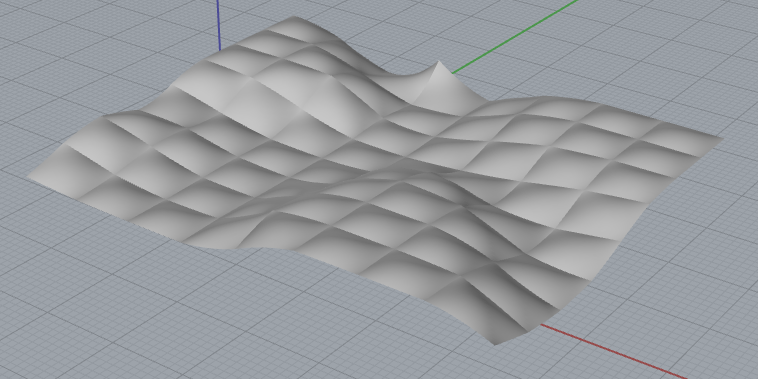Screen dimensions: 758x379
Task: Pick the far top corner of the surface
Action: coord(294,18)
